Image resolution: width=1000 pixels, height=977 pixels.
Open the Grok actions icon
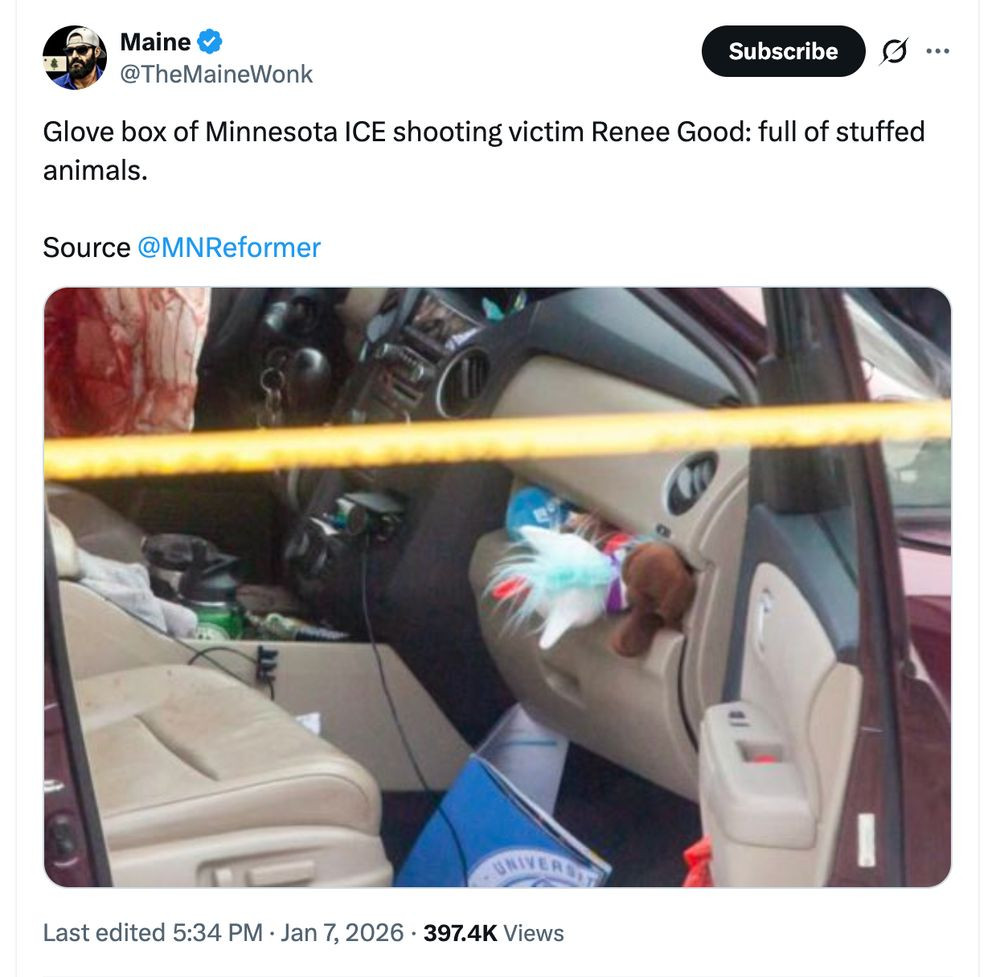coord(892,51)
